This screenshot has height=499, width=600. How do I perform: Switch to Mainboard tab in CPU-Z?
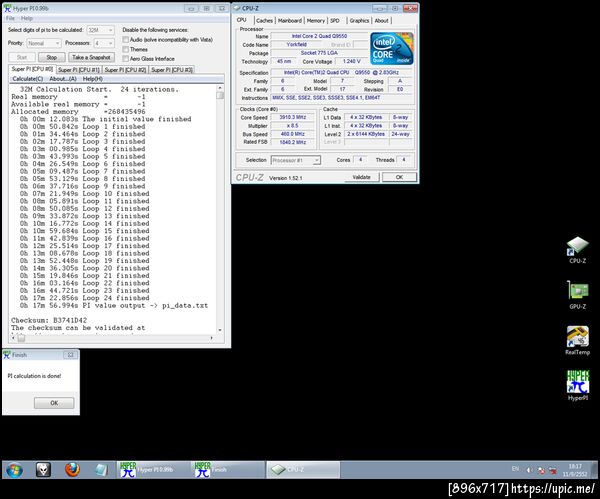pyautogui.click(x=290, y=21)
